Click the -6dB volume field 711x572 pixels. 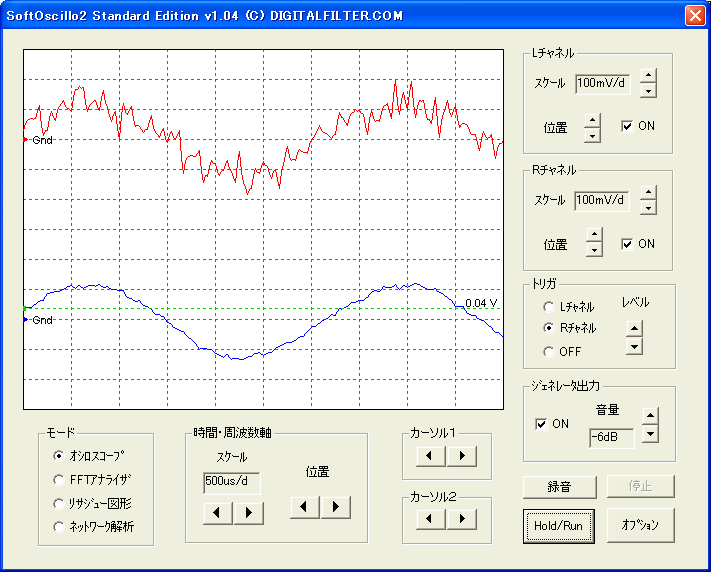(x=611, y=437)
